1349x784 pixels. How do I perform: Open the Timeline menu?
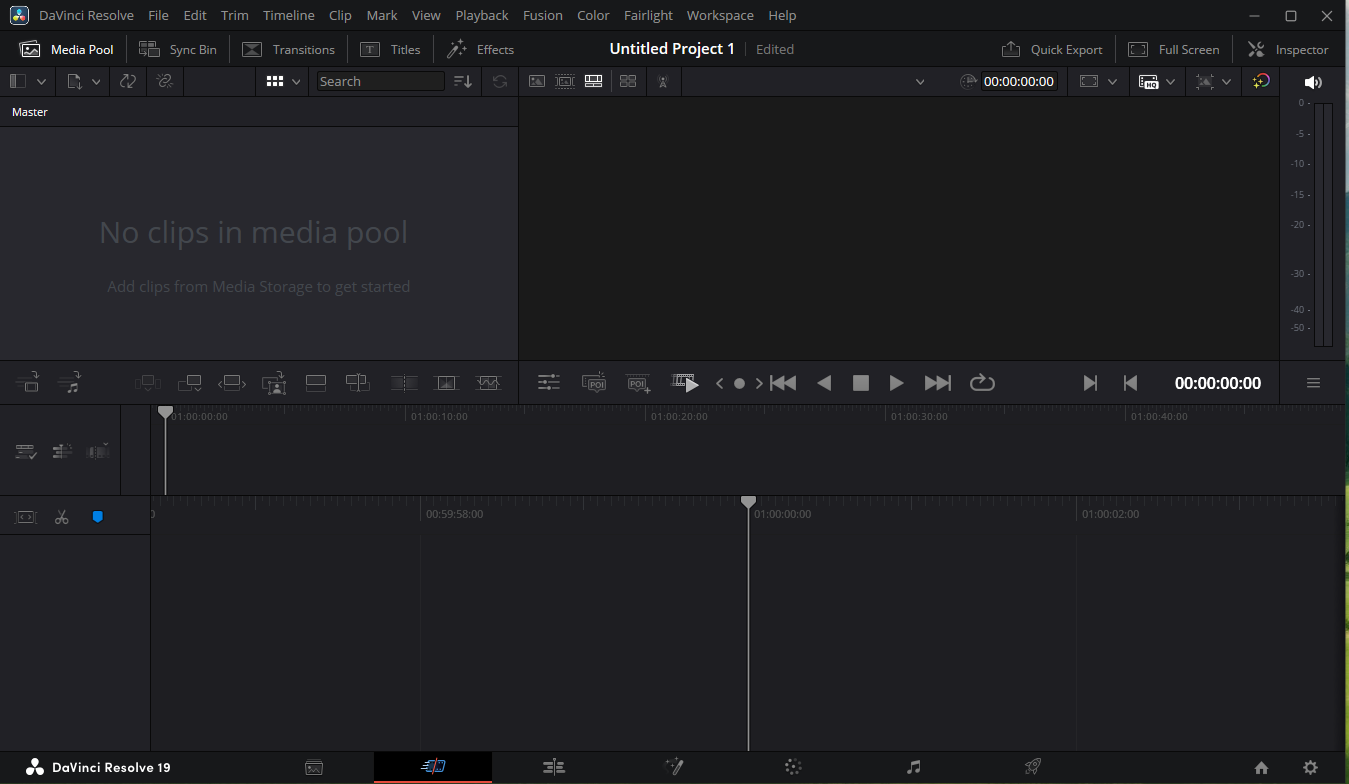click(x=289, y=15)
